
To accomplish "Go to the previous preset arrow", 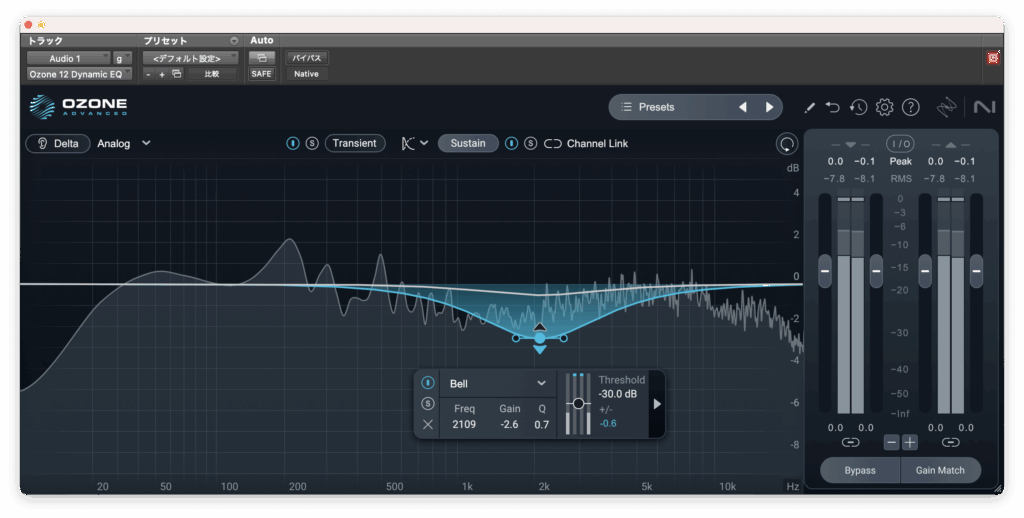I will [743, 107].
